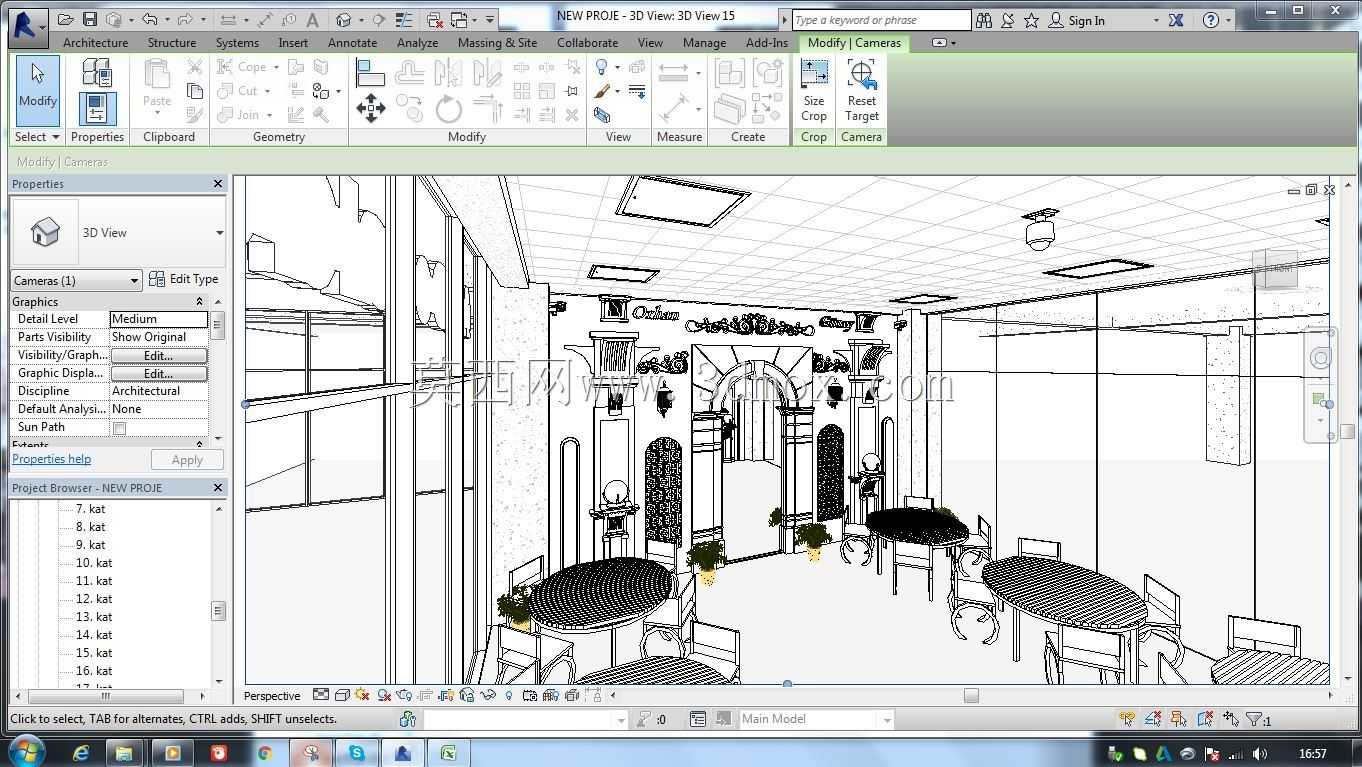Go to the Collaborate tab
This screenshot has width=1362, height=767.
pos(587,43)
